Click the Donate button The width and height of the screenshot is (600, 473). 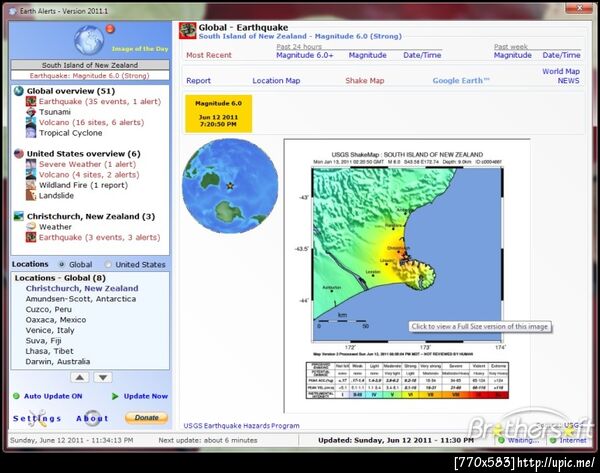click(x=147, y=418)
